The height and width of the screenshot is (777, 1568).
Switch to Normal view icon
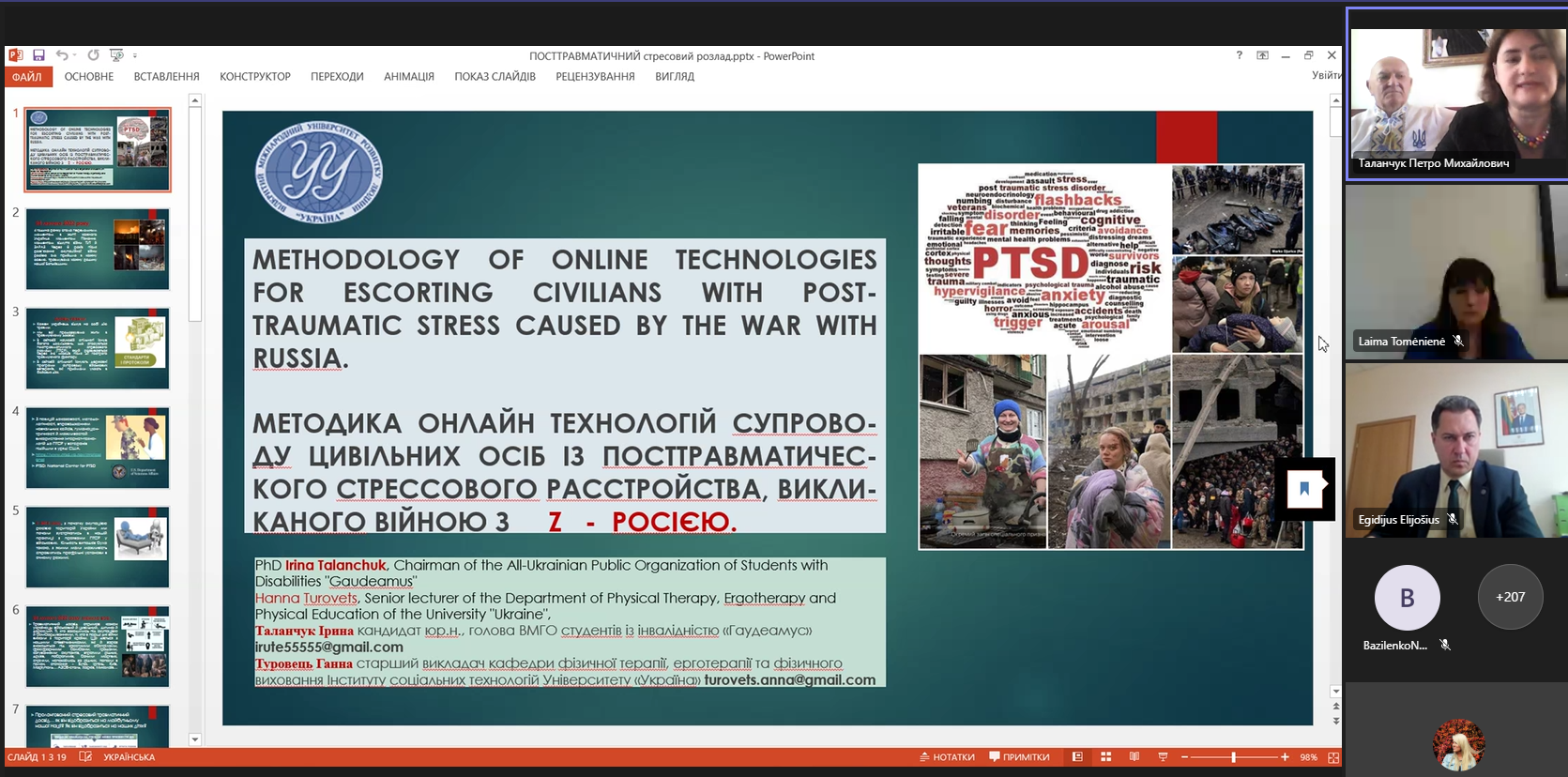(1077, 757)
